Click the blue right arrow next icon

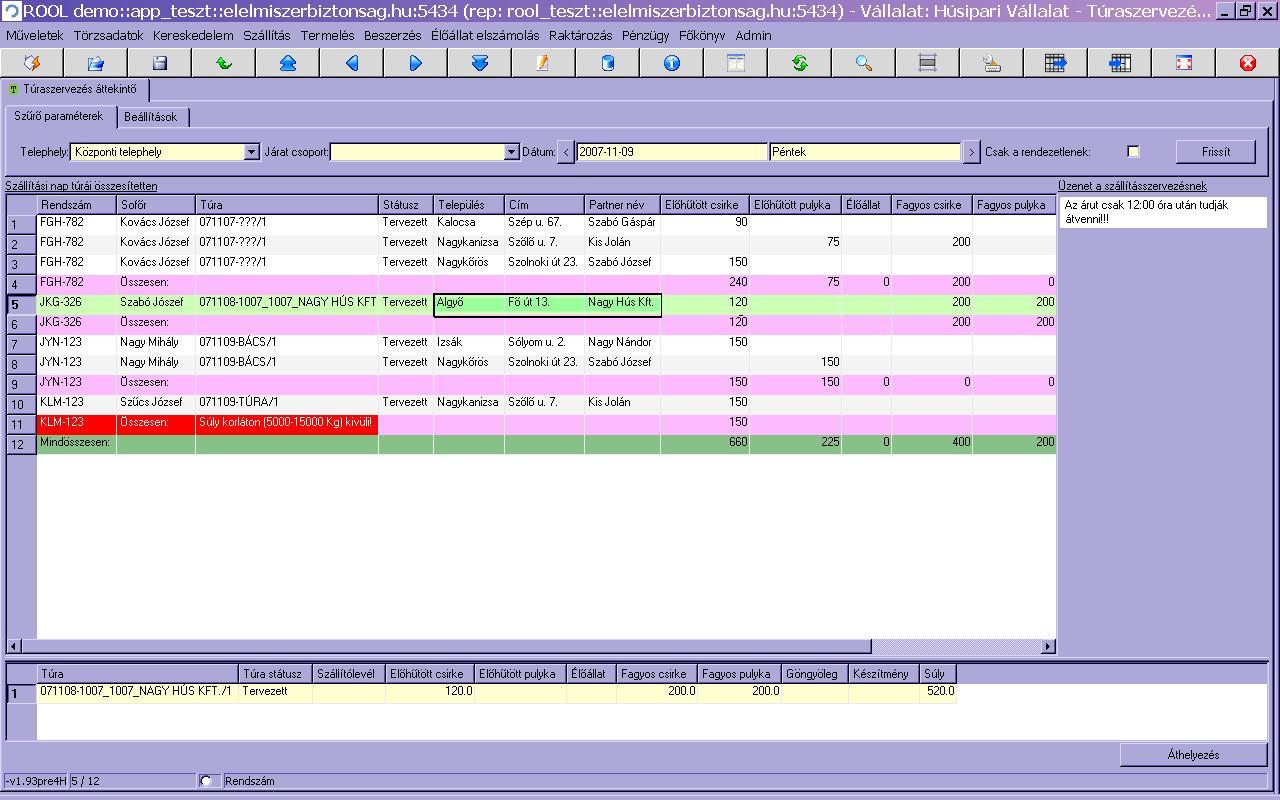416,63
